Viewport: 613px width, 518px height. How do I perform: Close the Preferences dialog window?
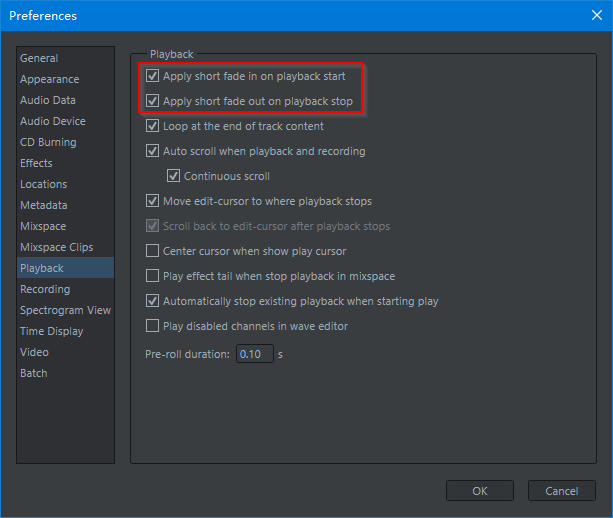coord(597,15)
